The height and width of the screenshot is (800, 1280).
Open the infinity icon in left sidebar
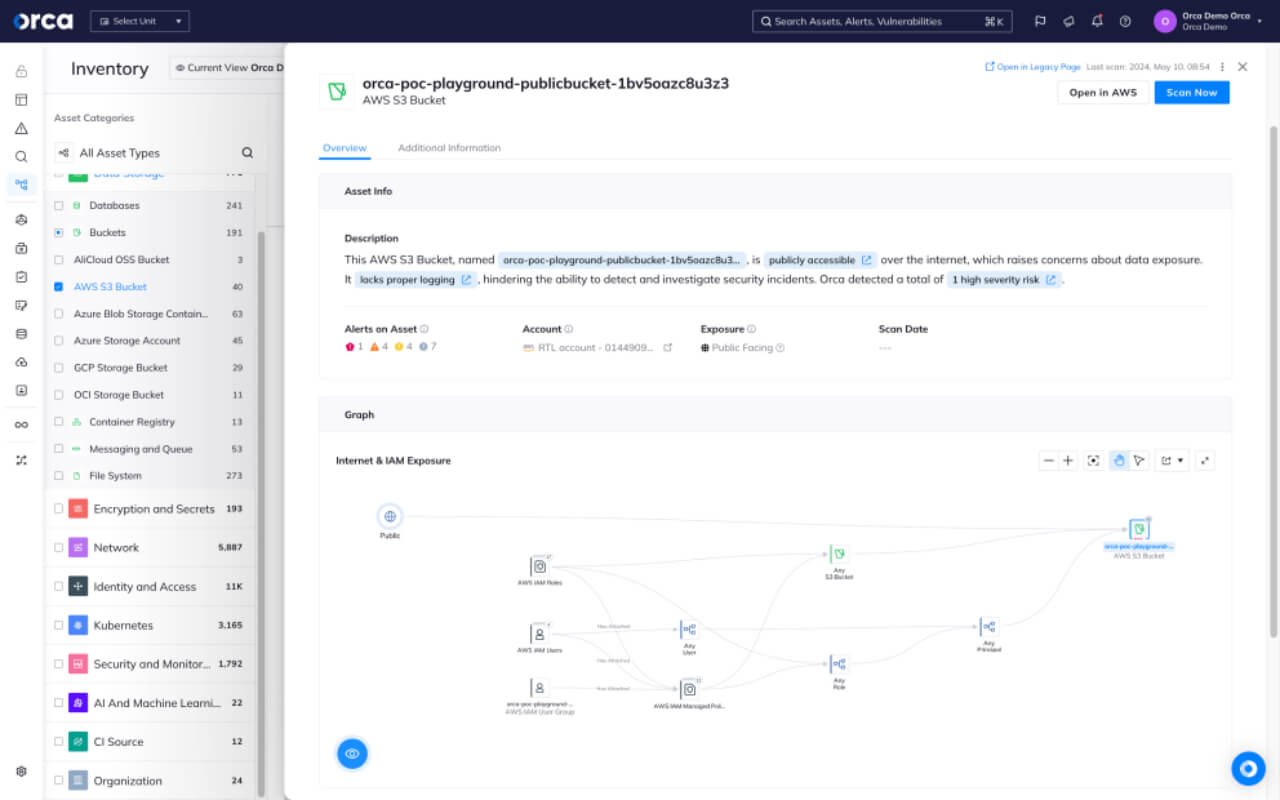(21, 424)
